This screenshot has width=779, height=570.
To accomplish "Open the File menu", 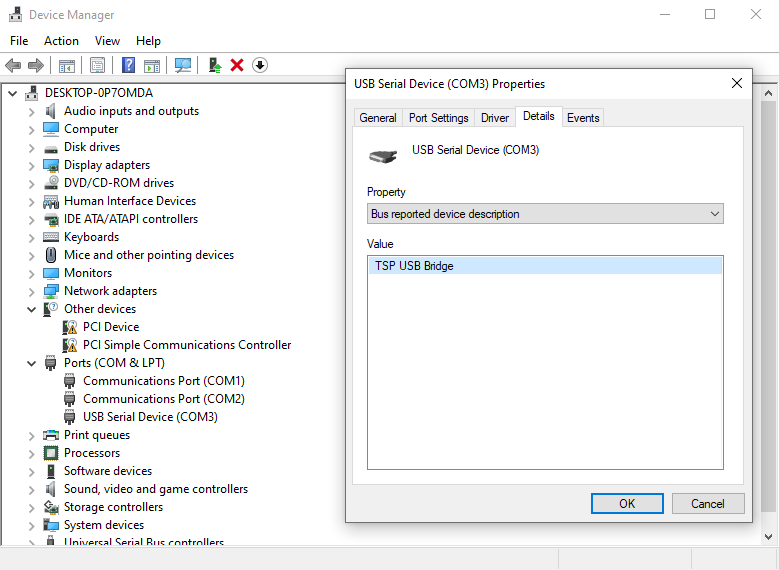I will point(19,41).
